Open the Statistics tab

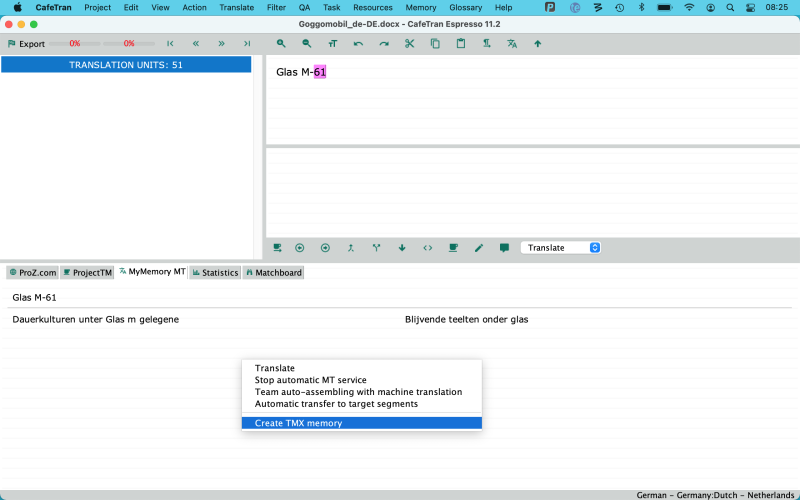pos(215,272)
